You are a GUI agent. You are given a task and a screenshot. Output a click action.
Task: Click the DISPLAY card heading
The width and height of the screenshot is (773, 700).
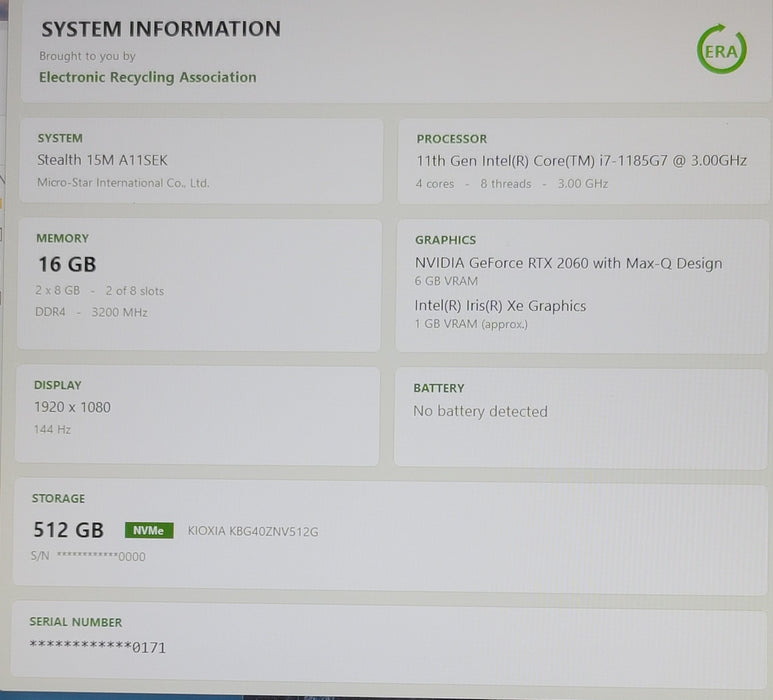click(x=58, y=385)
